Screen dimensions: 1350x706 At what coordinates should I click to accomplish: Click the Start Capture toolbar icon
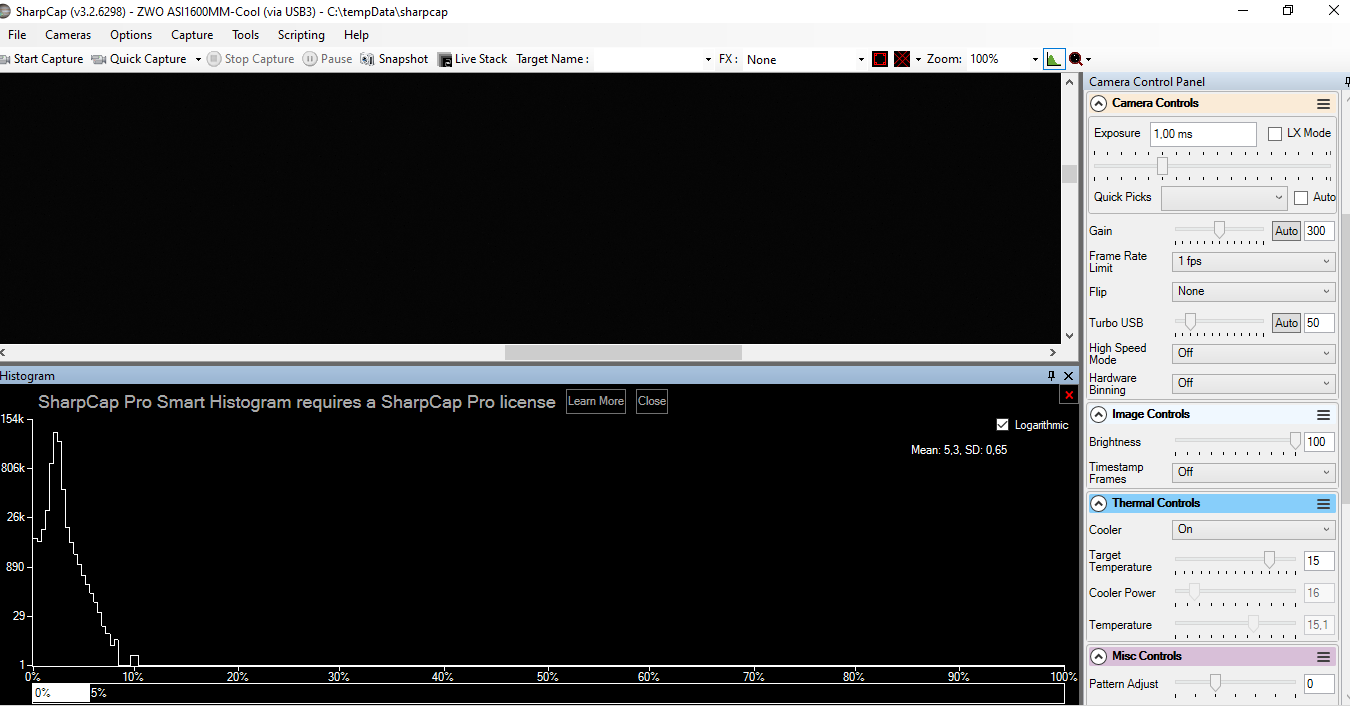coord(6,59)
